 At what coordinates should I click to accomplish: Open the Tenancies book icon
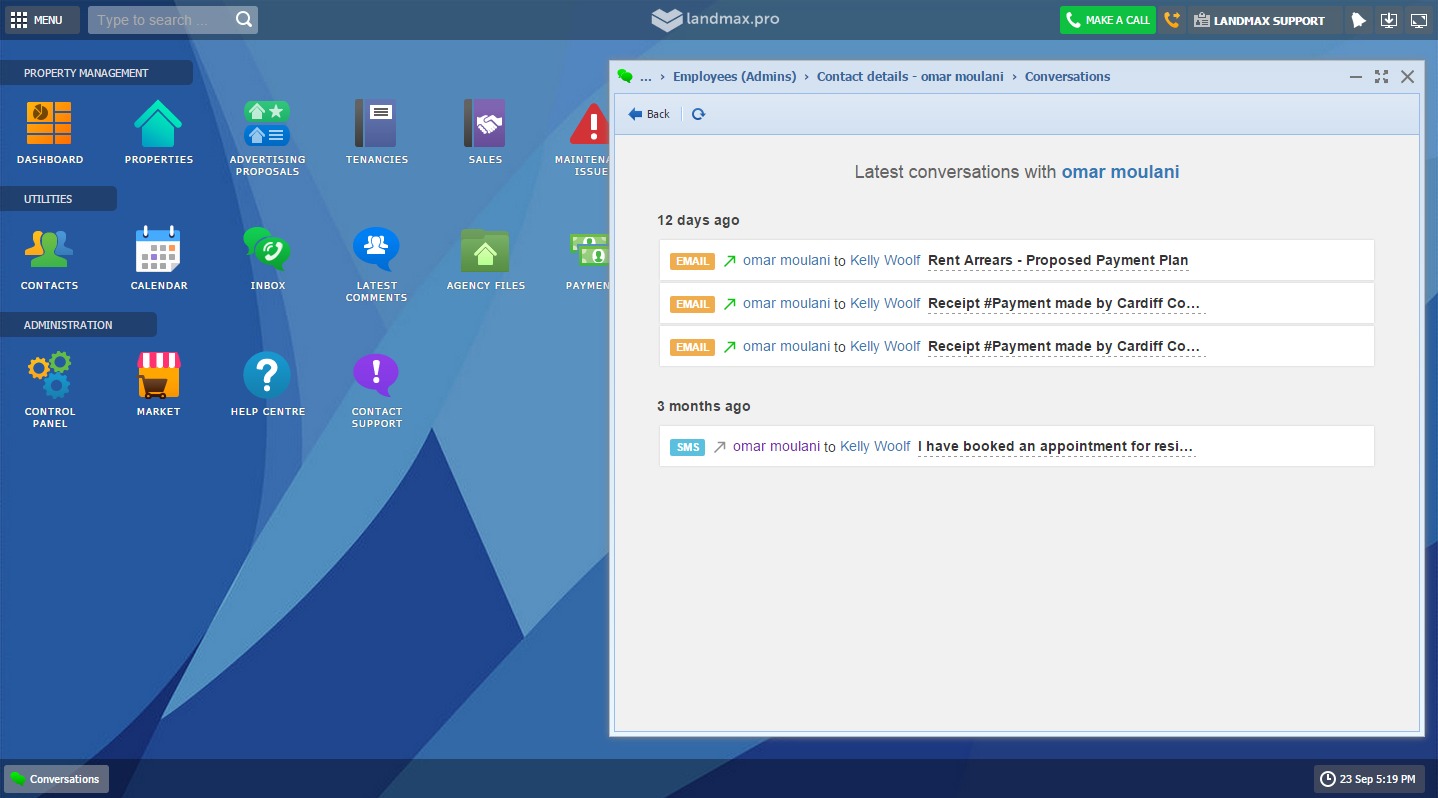[x=376, y=125]
